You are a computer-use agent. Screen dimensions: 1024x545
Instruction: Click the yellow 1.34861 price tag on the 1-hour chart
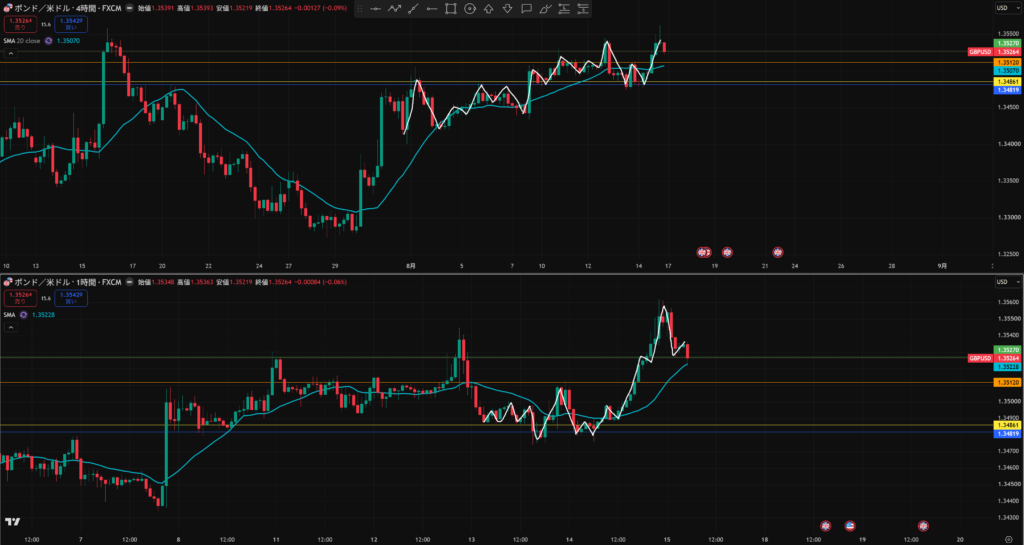coord(1006,425)
